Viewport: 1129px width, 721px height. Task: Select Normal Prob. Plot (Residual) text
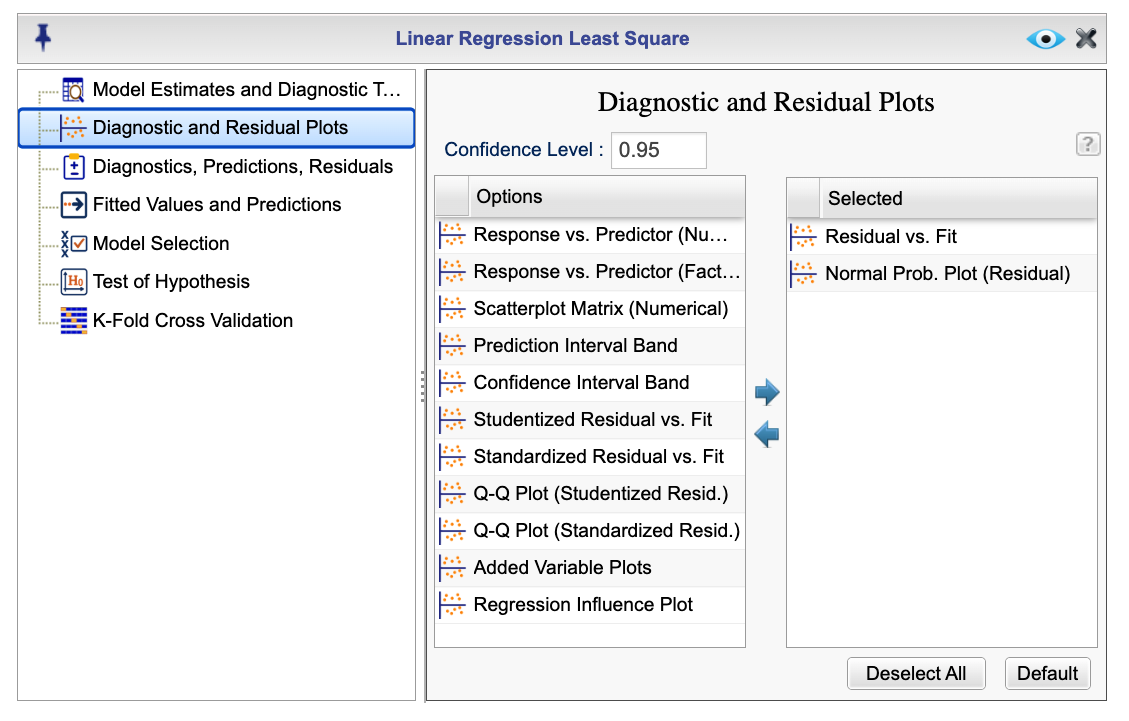click(x=948, y=274)
